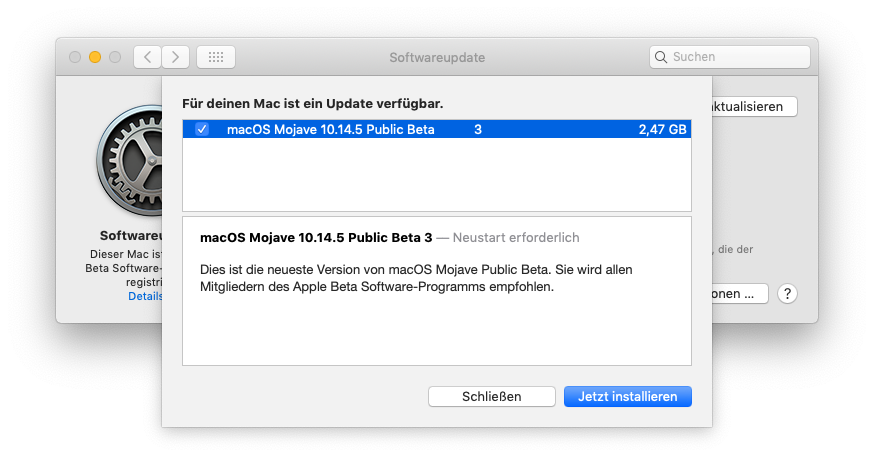Viewport: 874px width, 454px height.
Task: Click the partially hidden Optionen button
Action: tap(739, 294)
